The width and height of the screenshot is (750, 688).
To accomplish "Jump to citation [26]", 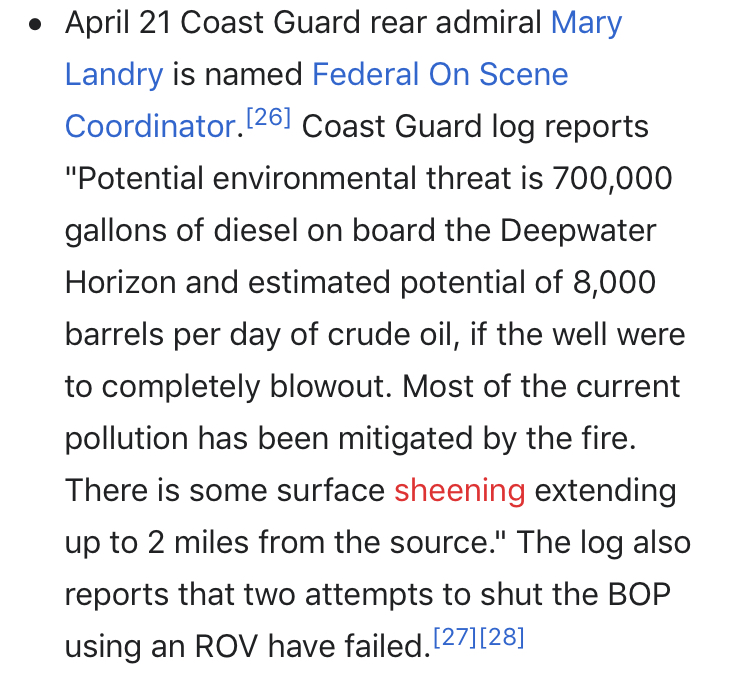I will (x=268, y=118).
